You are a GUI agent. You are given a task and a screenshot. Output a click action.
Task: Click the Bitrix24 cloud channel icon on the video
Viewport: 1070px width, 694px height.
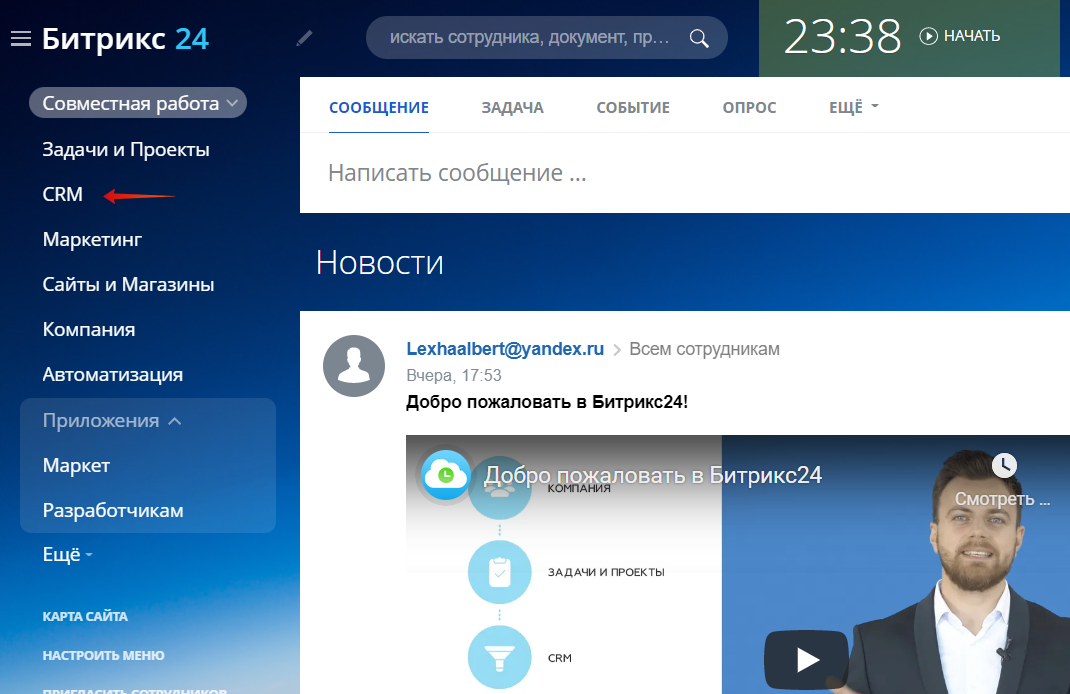(x=446, y=474)
